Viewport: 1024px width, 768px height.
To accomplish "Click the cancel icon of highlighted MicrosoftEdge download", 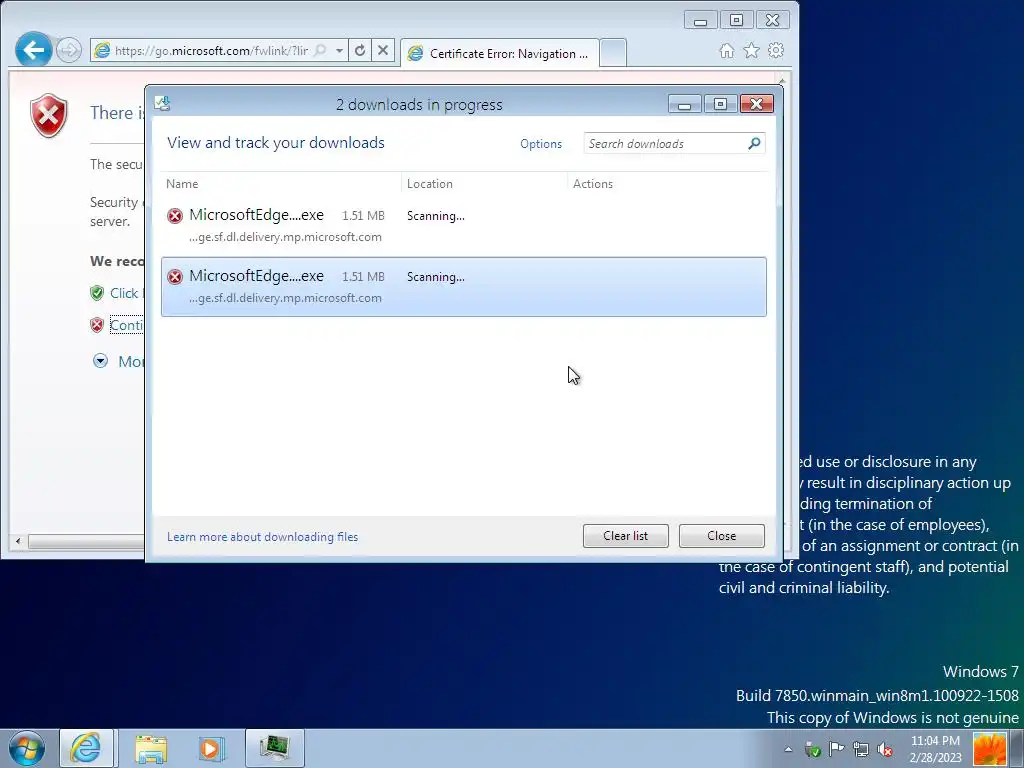I will click(x=175, y=277).
